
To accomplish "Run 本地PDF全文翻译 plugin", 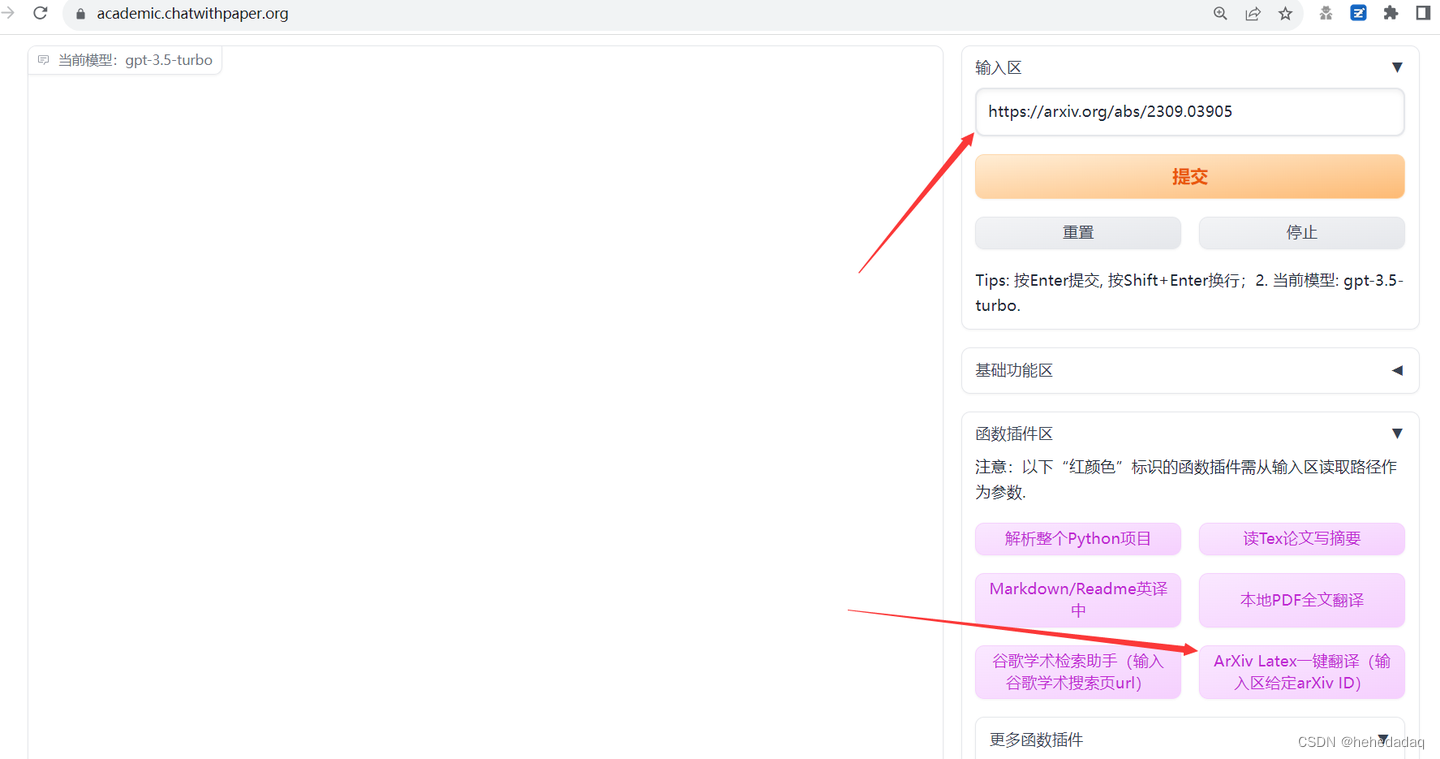I will (1302, 600).
